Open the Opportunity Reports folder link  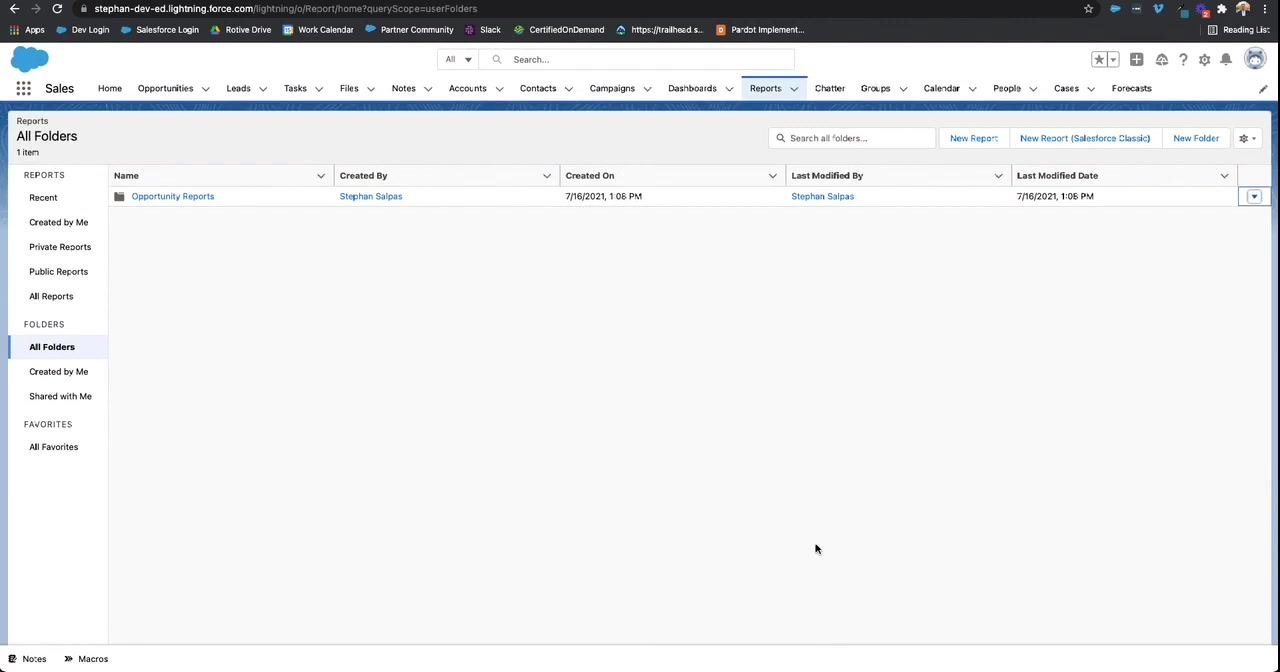point(173,196)
